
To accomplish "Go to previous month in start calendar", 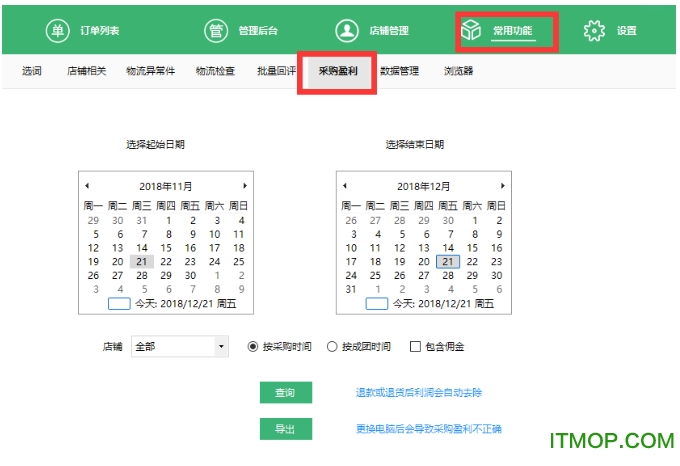I will coord(87,186).
